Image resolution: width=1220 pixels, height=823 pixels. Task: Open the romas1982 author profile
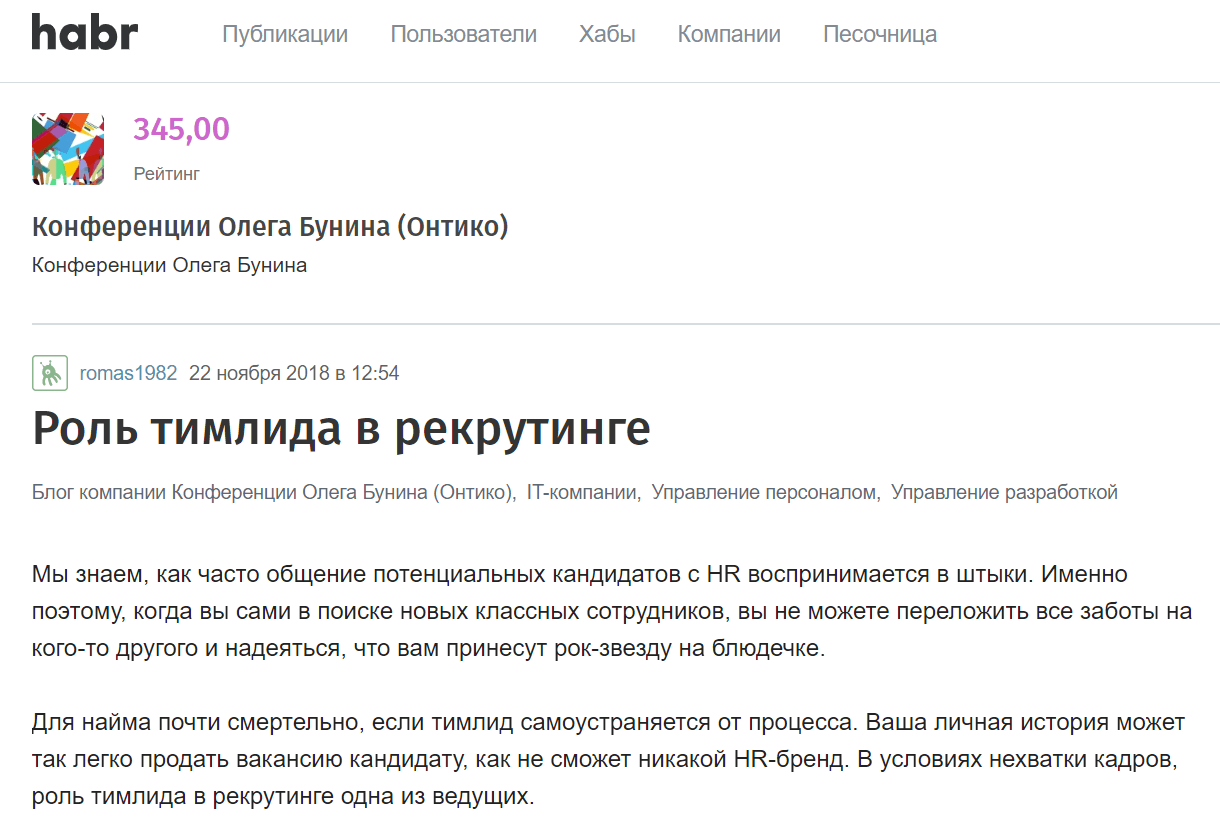click(128, 373)
